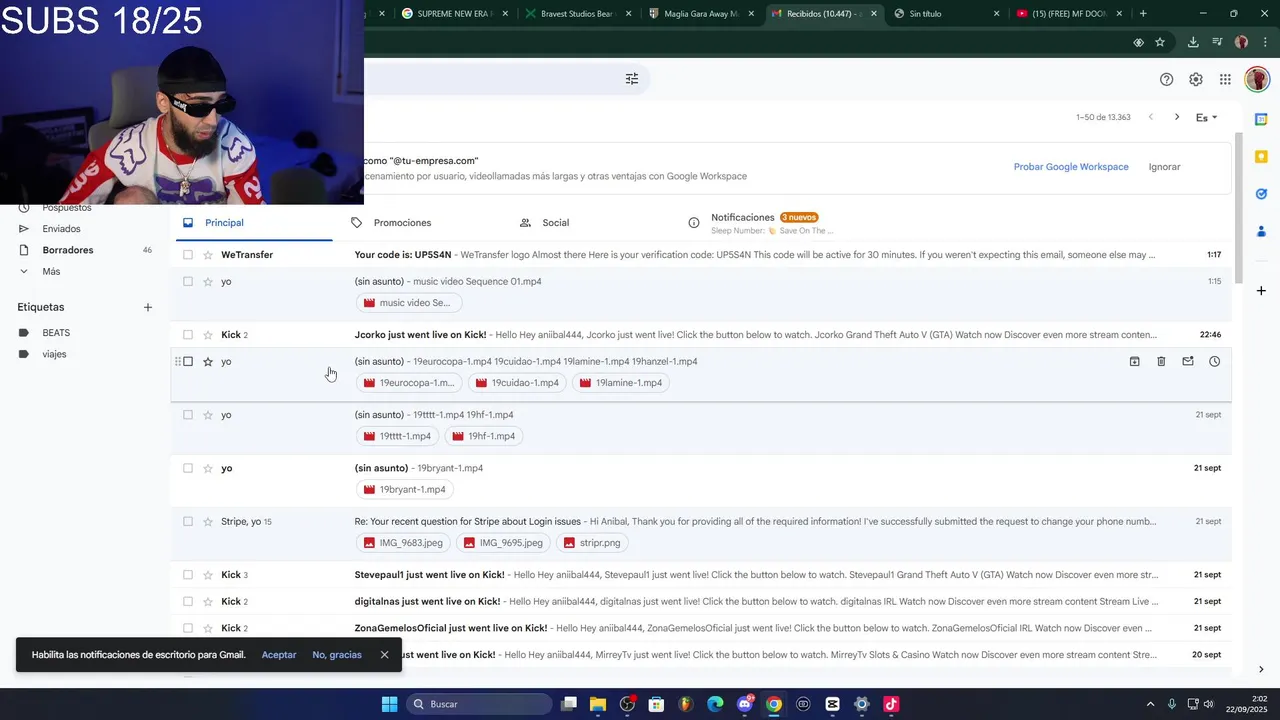Mark the 19eurocopa email as unread
The height and width of the screenshot is (720, 1280).
click(1188, 361)
